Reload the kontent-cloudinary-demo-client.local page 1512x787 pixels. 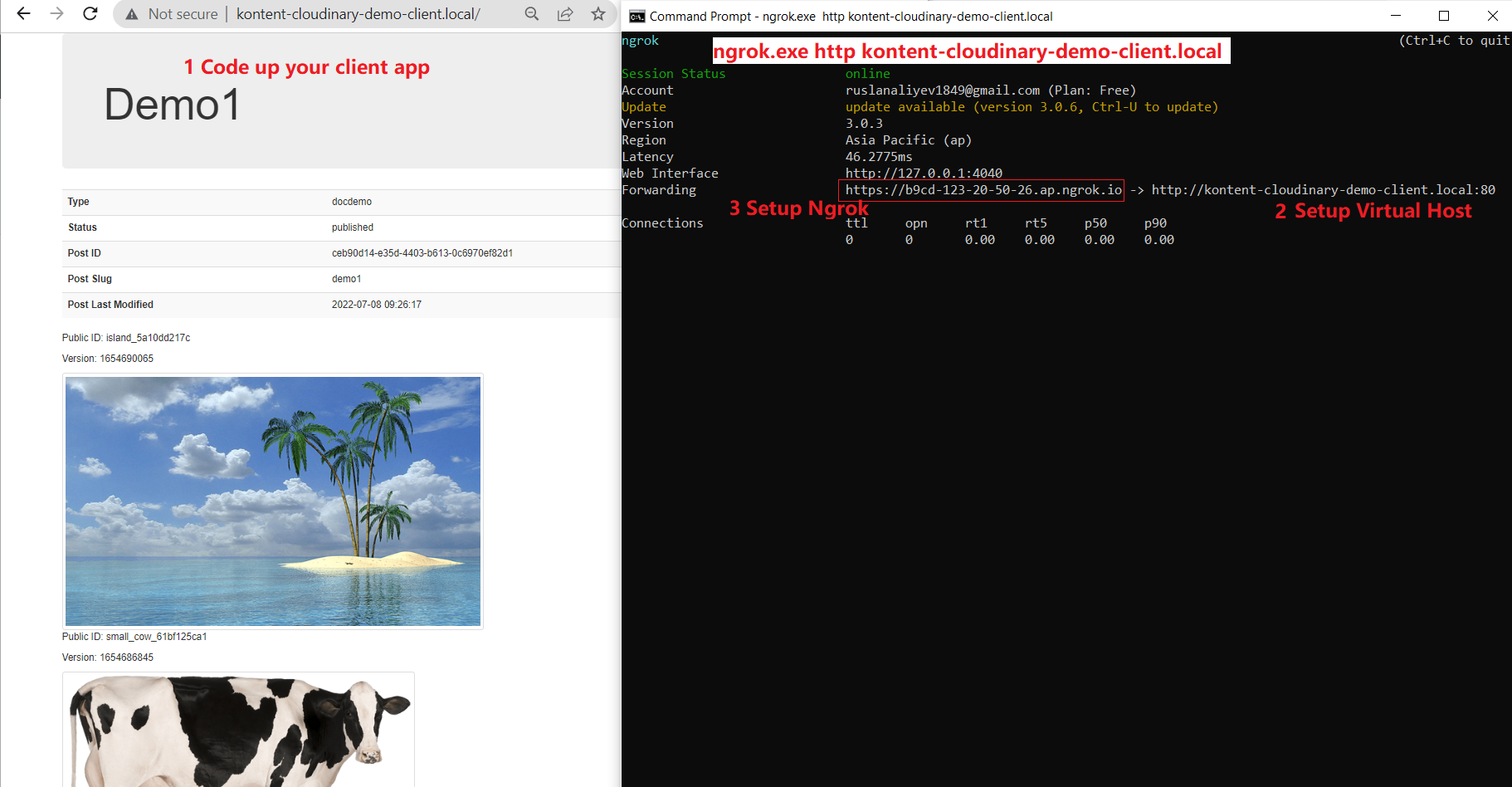[90, 13]
